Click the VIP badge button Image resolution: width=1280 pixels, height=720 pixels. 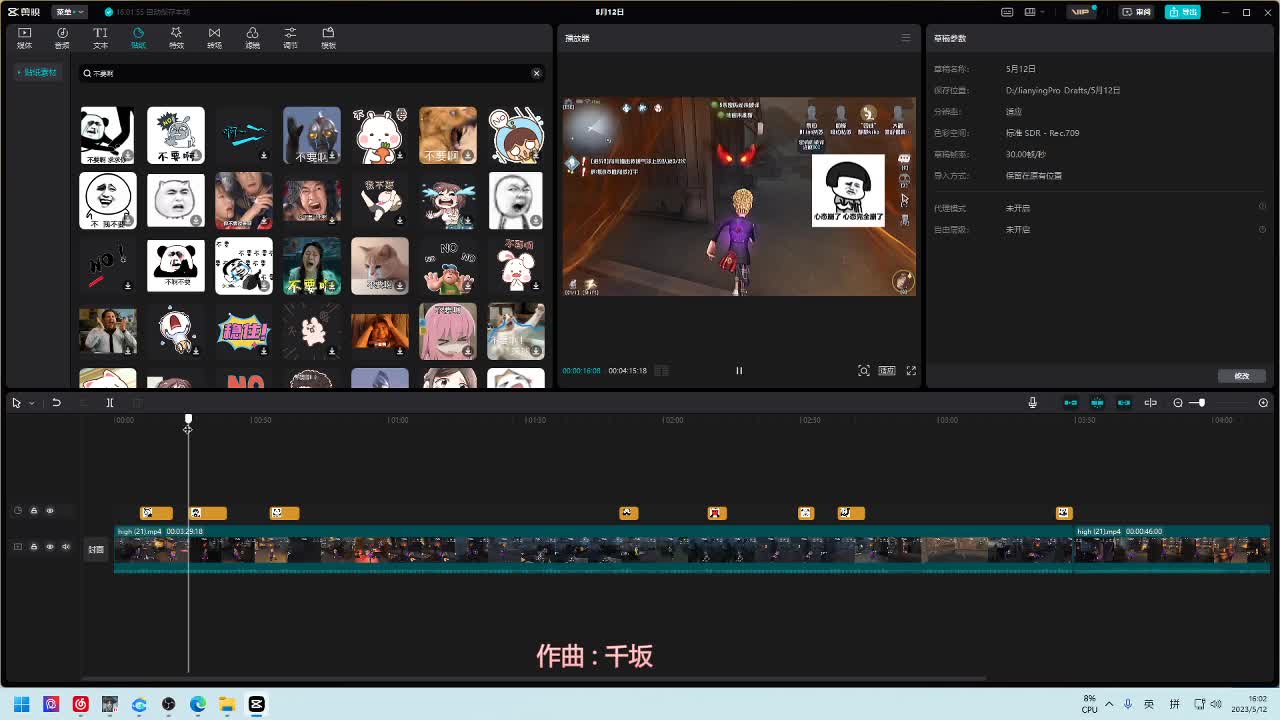tap(1082, 12)
